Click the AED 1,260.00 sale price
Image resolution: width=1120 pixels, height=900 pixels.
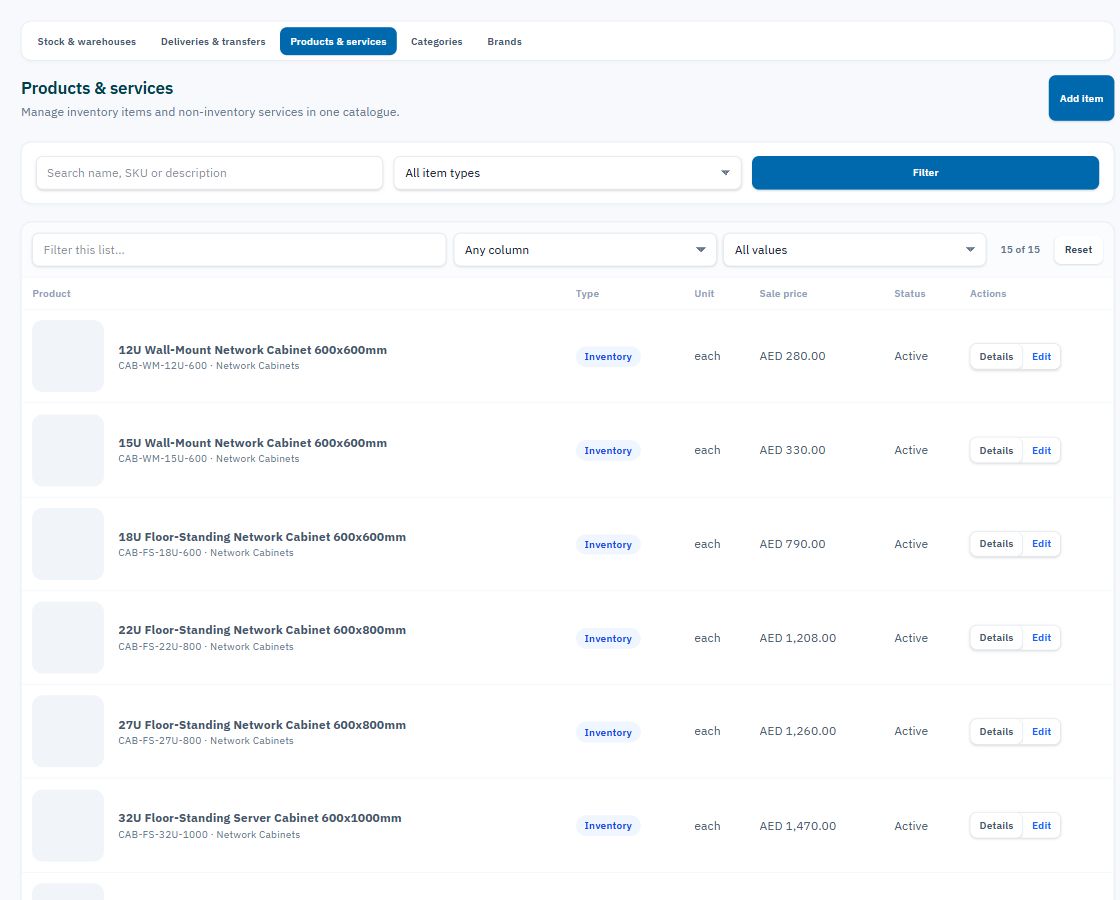coord(797,731)
